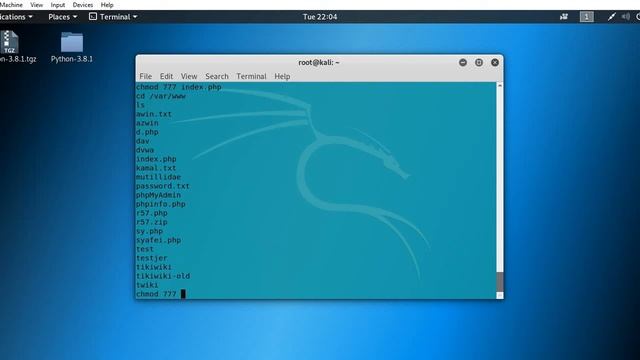
Task: Open the Terminal menu in terminal window
Action: click(x=251, y=76)
